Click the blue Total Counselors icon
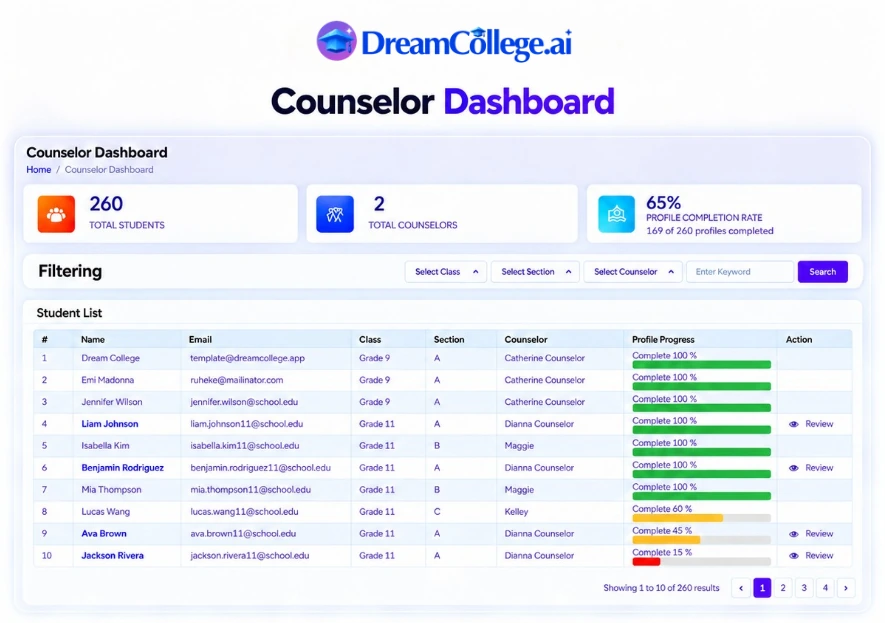The image size is (885, 623). tap(335, 214)
